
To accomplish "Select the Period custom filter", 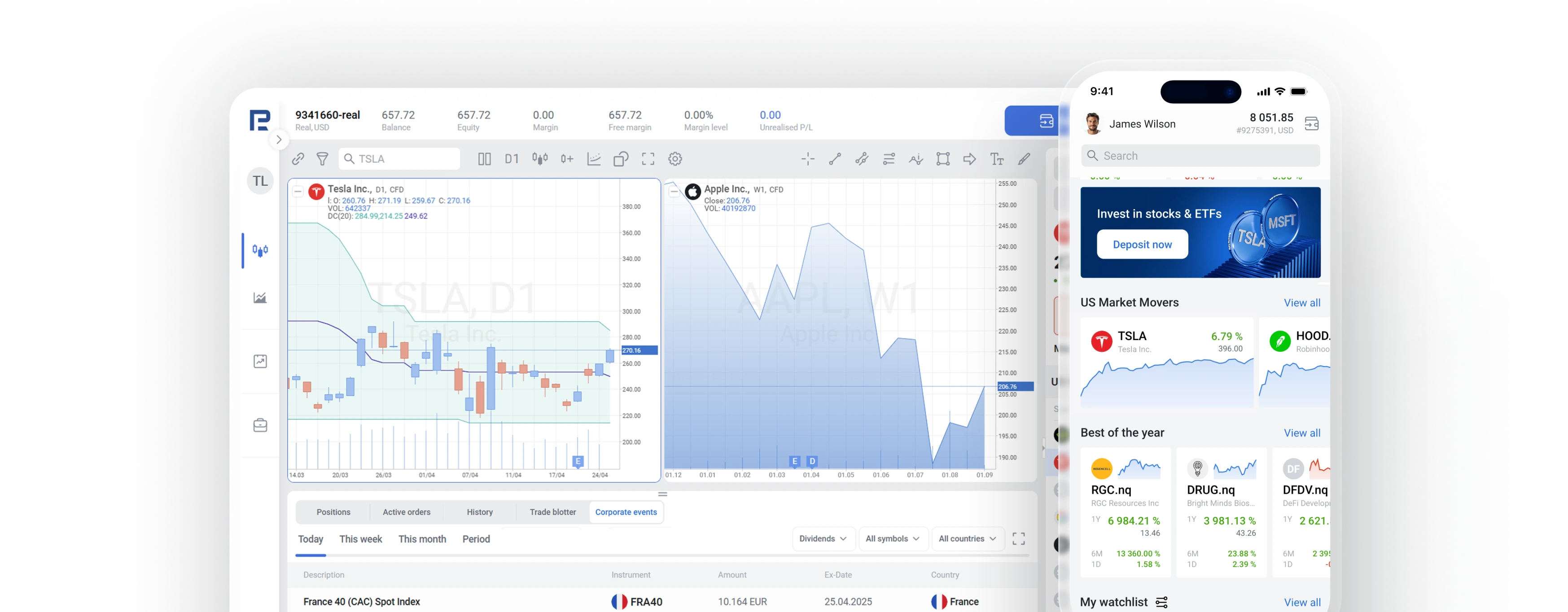I will click(476, 539).
